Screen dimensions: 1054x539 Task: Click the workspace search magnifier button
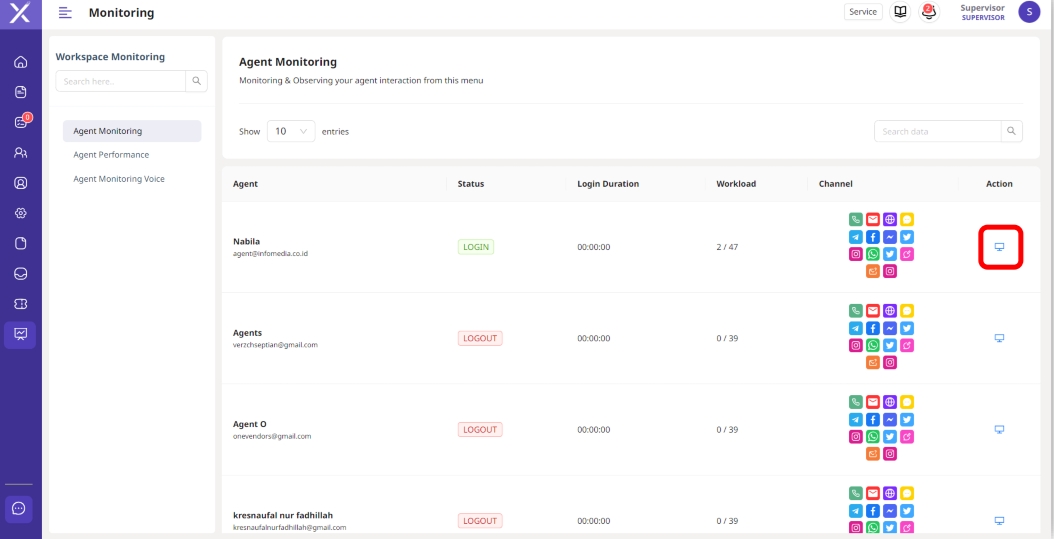pos(197,81)
